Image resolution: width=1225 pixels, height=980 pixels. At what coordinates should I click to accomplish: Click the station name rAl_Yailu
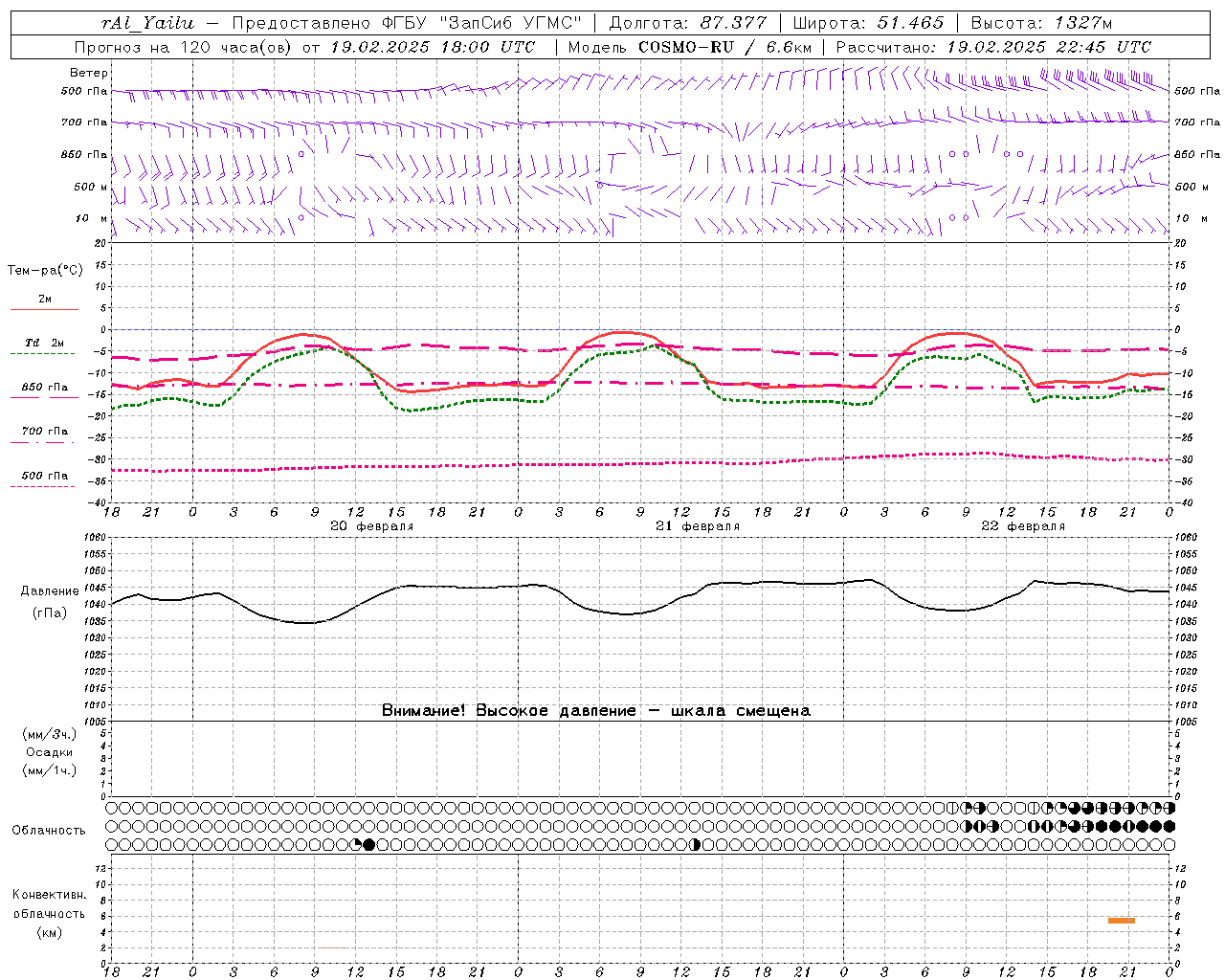[147, 23]
